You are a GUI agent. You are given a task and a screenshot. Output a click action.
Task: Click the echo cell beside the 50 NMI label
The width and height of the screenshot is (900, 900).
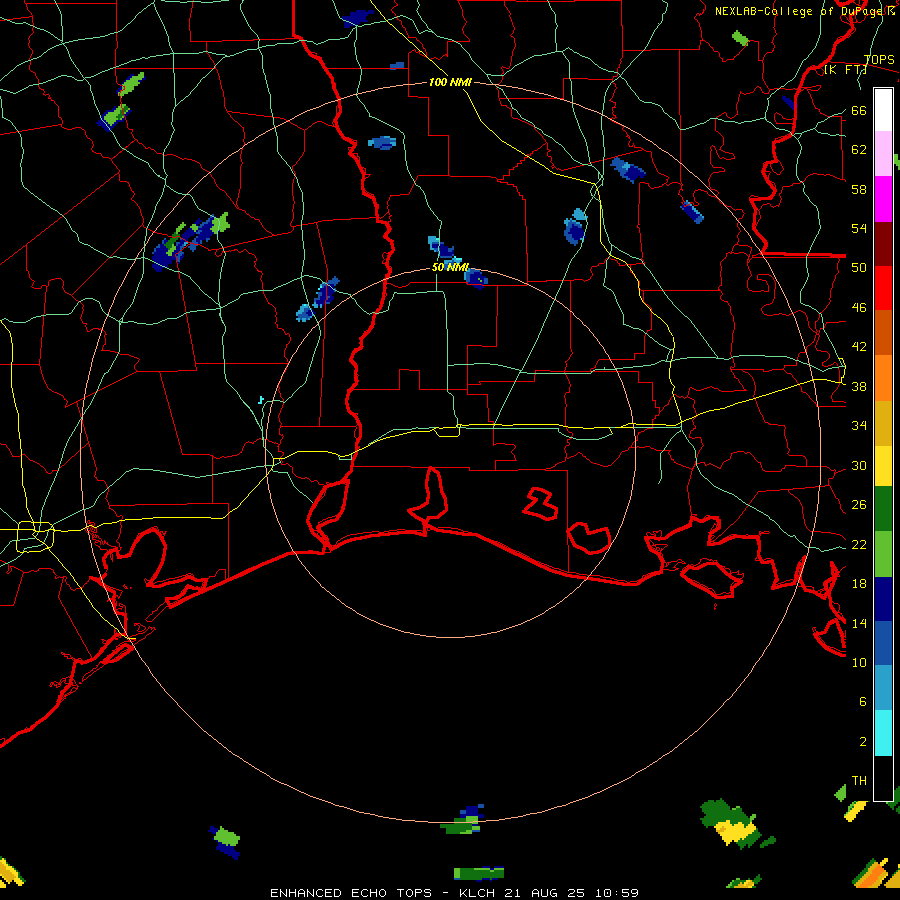(476, 278)
